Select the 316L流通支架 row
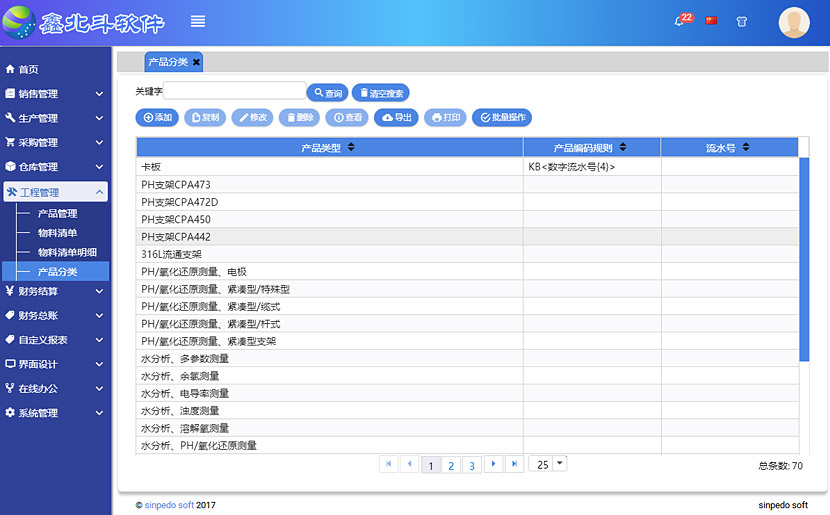Screen dimensions: 830x515 click(467, 255)
